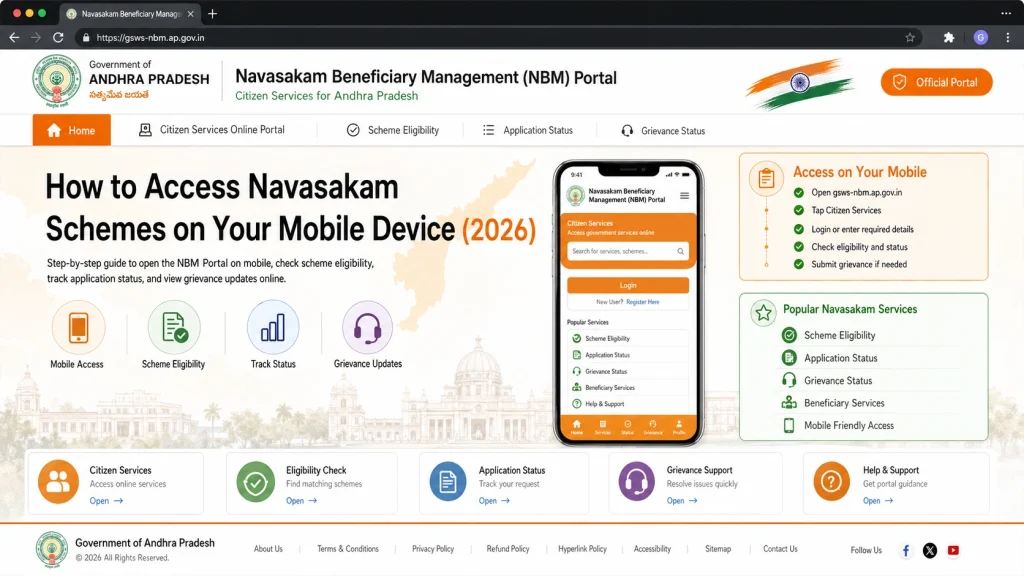Open link under Eligibility Check card
The width and height of the screenshot is (1024, 576).
[x=301, y=501]
